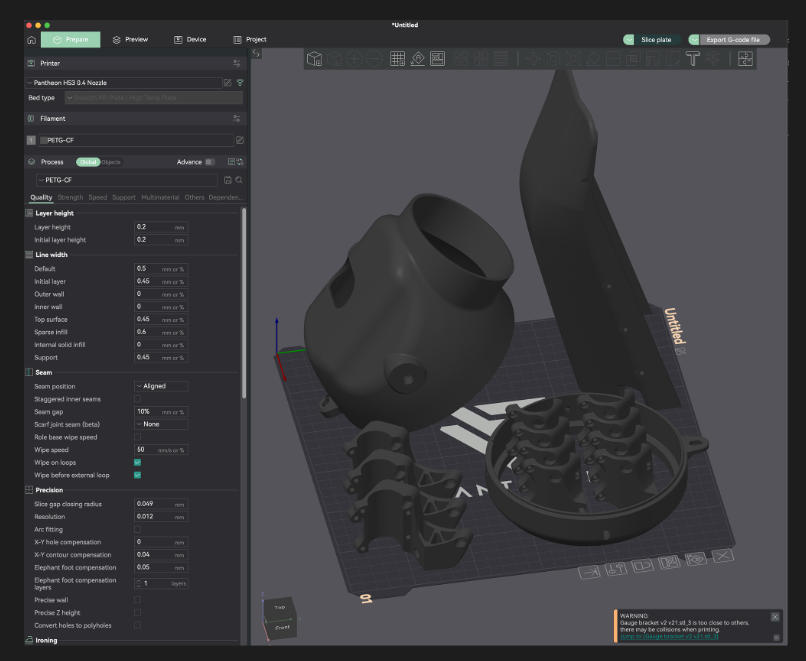
Task: Enable the Arc fitting checkbox
Action: (x=137, y=529)
